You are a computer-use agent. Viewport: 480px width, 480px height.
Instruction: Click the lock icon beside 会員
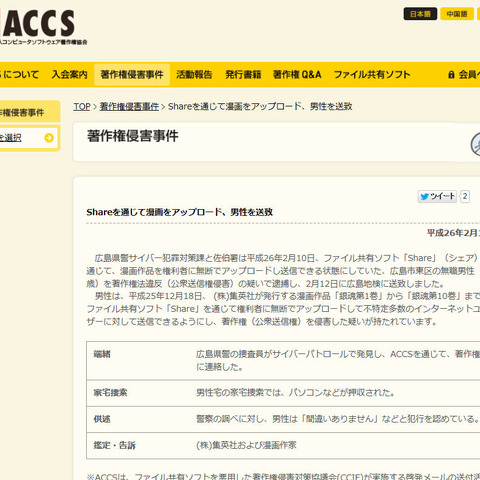(451, 74)
